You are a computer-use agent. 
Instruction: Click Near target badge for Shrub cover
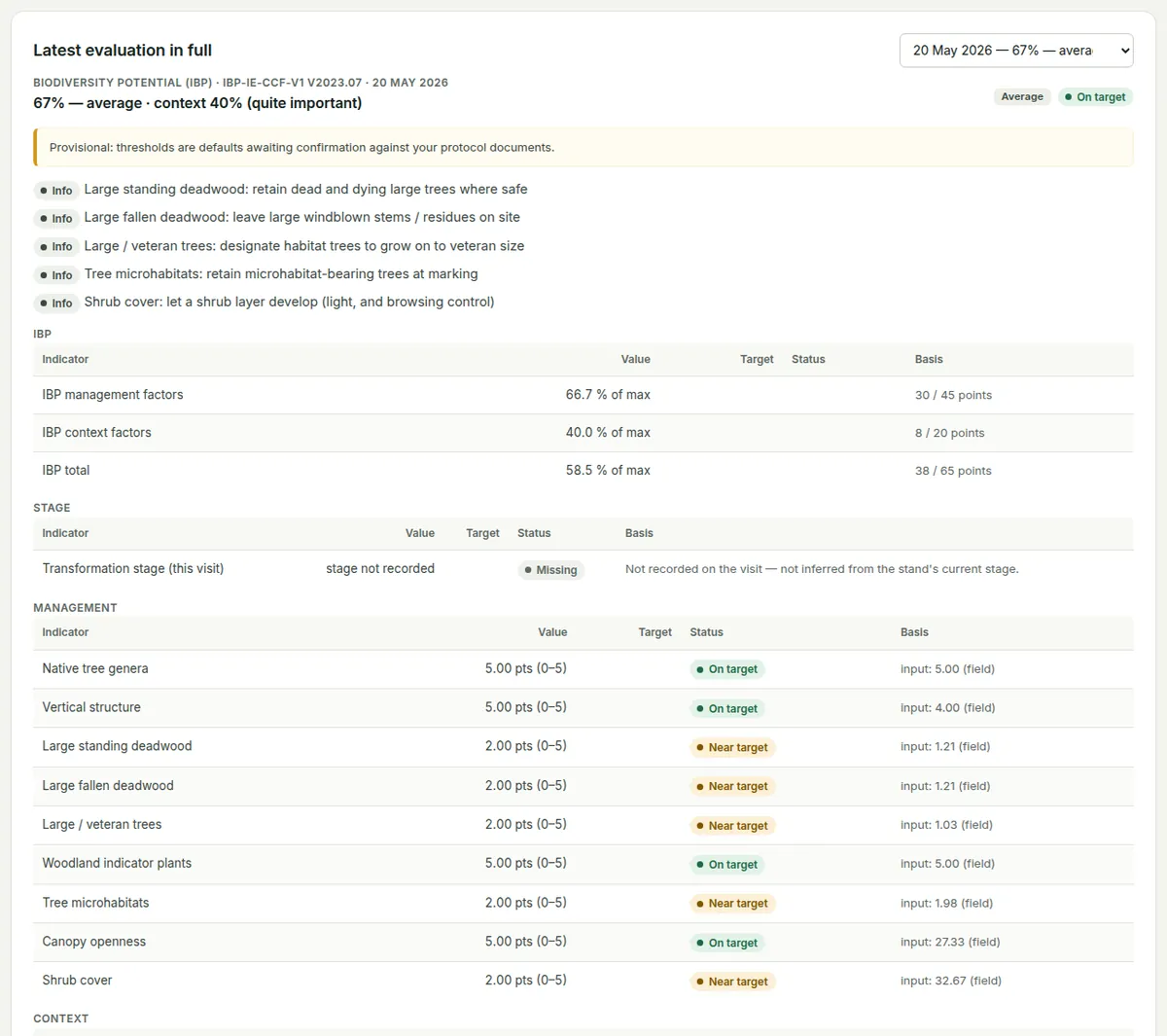(x=732, y=982)
